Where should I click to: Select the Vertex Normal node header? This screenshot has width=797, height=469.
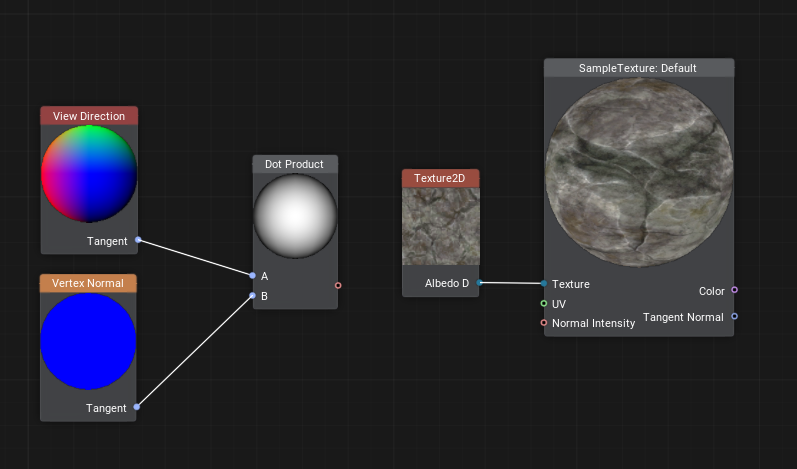click(88, 283)
